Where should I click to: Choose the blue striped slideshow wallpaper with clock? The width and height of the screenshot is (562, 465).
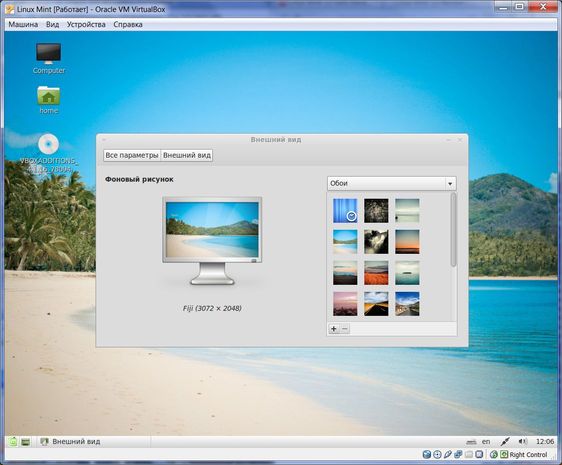pos(345,211)
